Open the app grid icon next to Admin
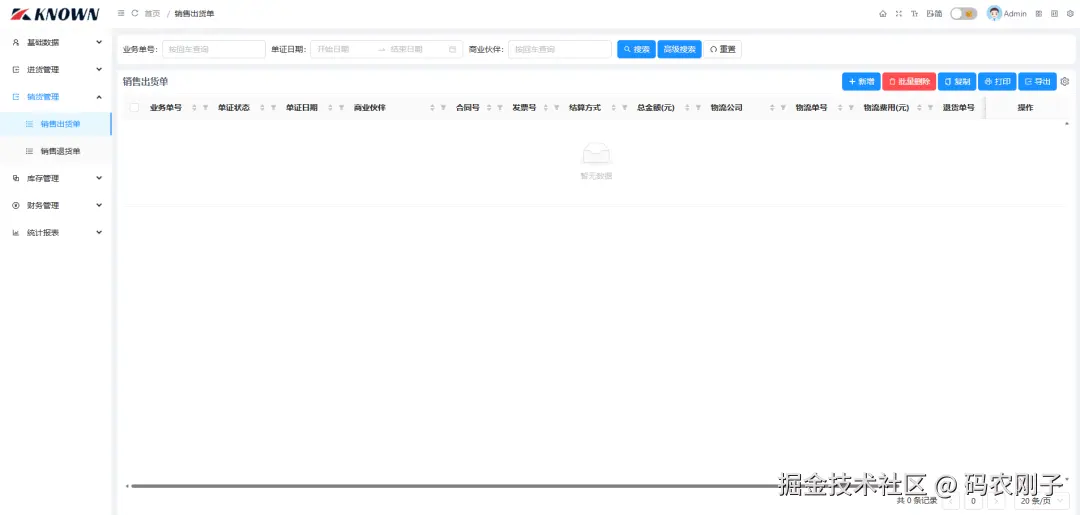Screen dimensions: 1080x515 point(1039,14)
